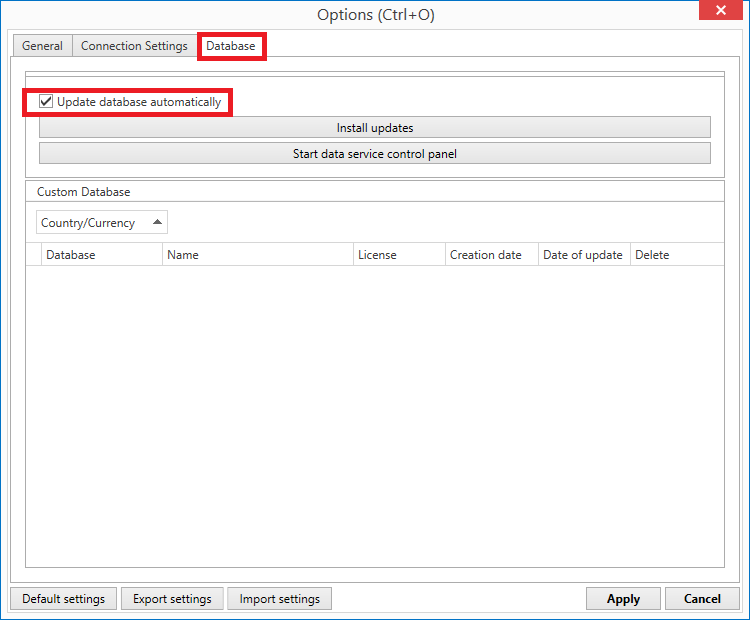Screen dimensions: 750x620
Task: Switch to the General tab
Action: [42, 46]
